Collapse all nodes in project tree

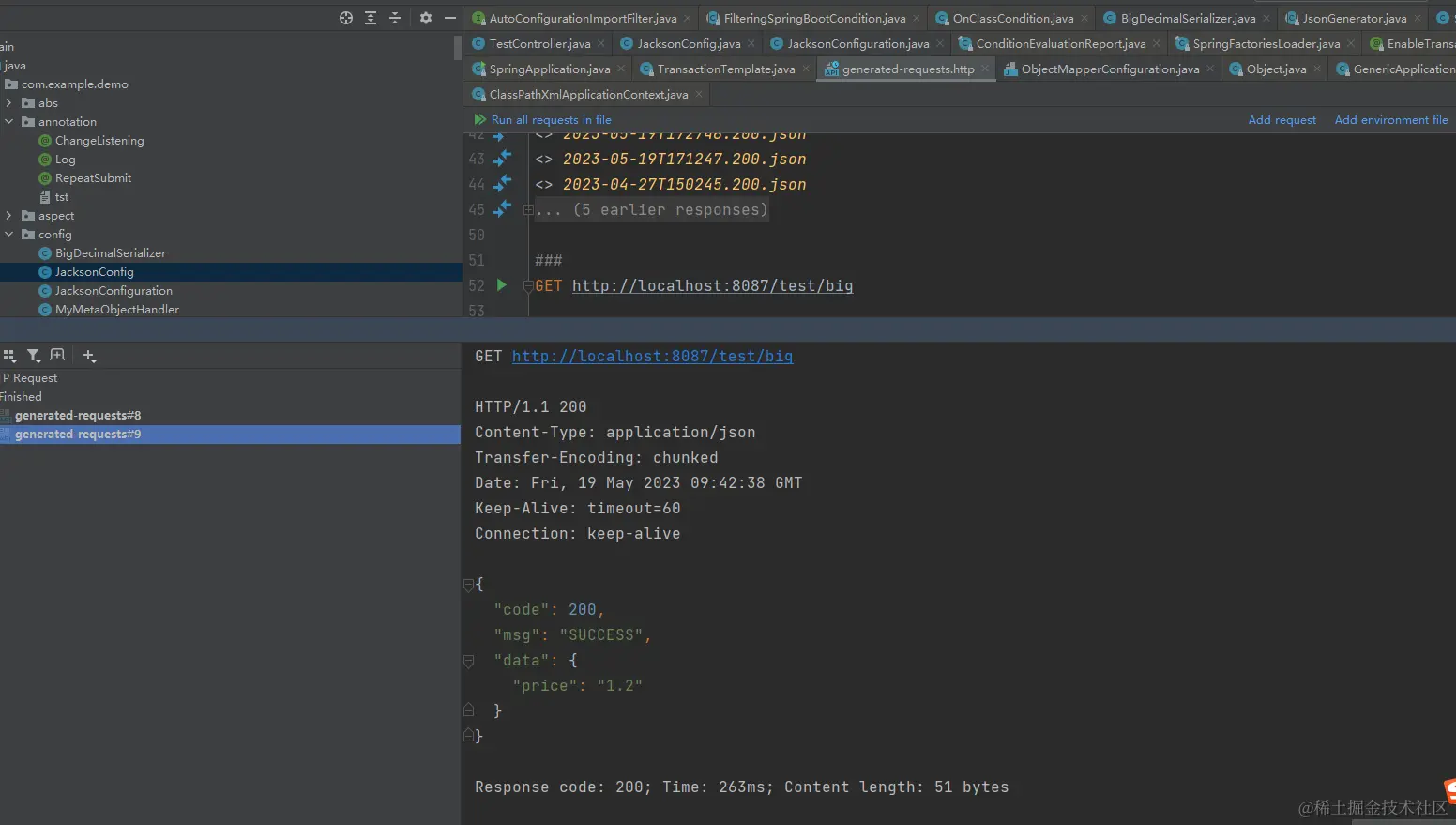point(395,18)
